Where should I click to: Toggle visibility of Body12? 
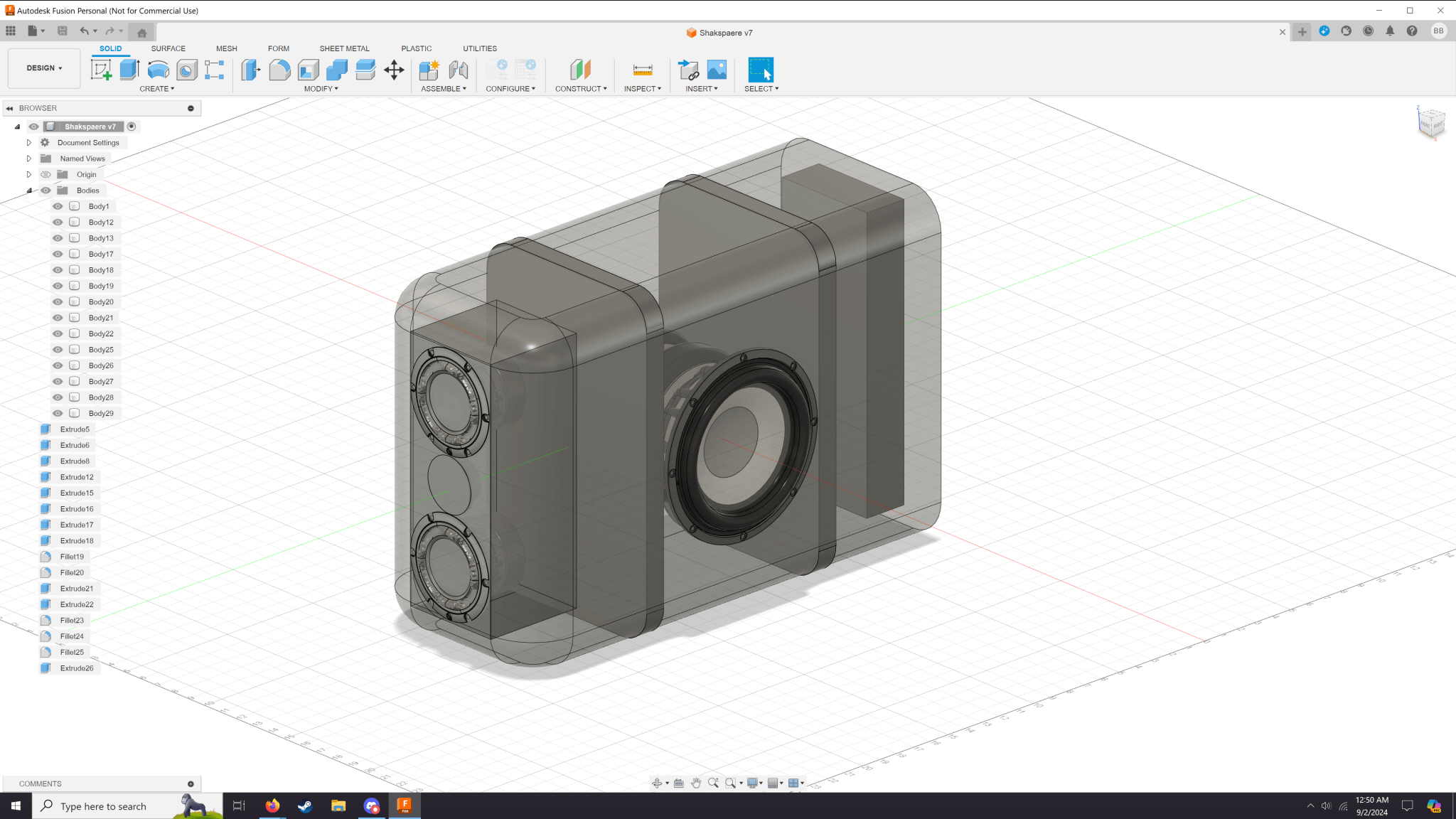(58, 222)
